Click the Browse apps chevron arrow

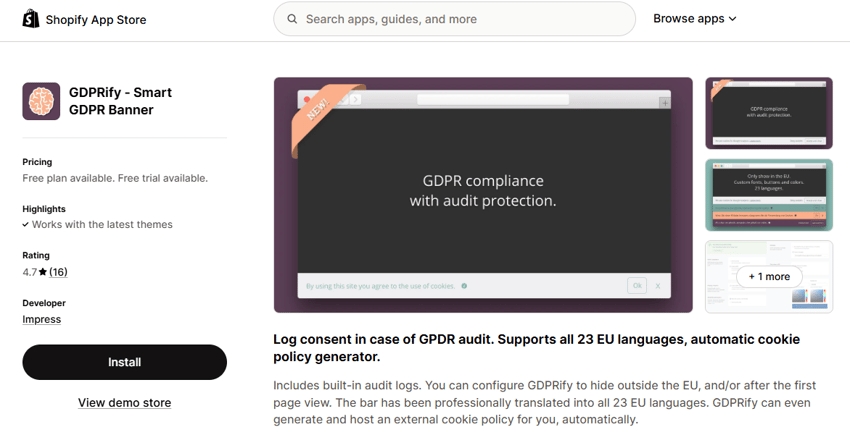pos(732,19)
